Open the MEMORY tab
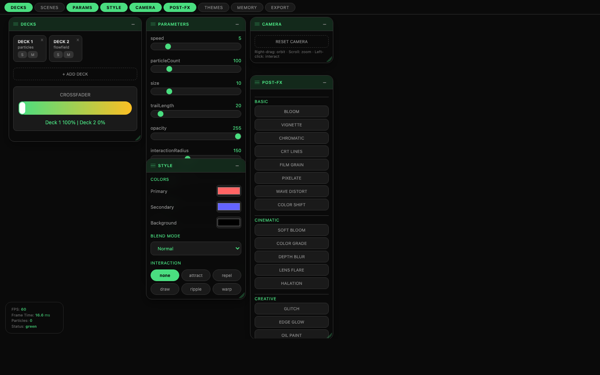This screenshot has height=375, width=600. [x=247, y=7]
